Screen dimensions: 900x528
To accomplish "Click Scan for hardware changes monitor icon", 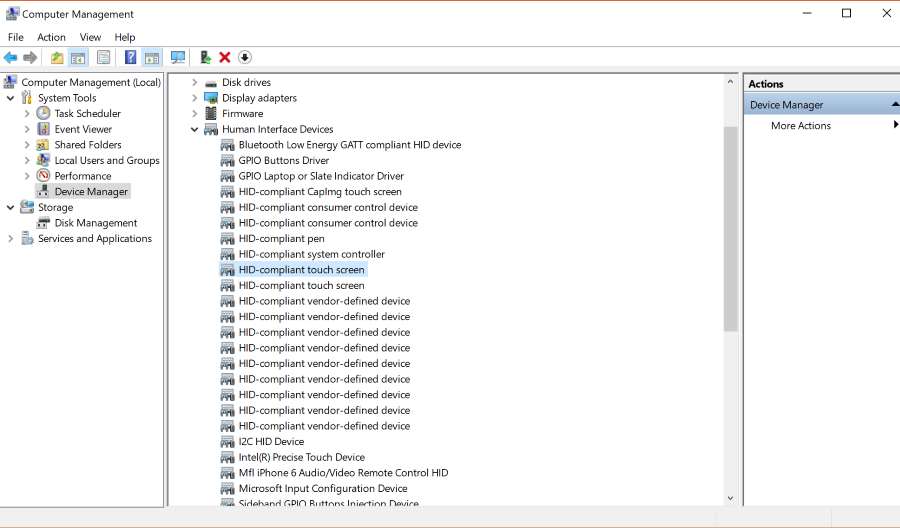I will (x=178, y=57).
